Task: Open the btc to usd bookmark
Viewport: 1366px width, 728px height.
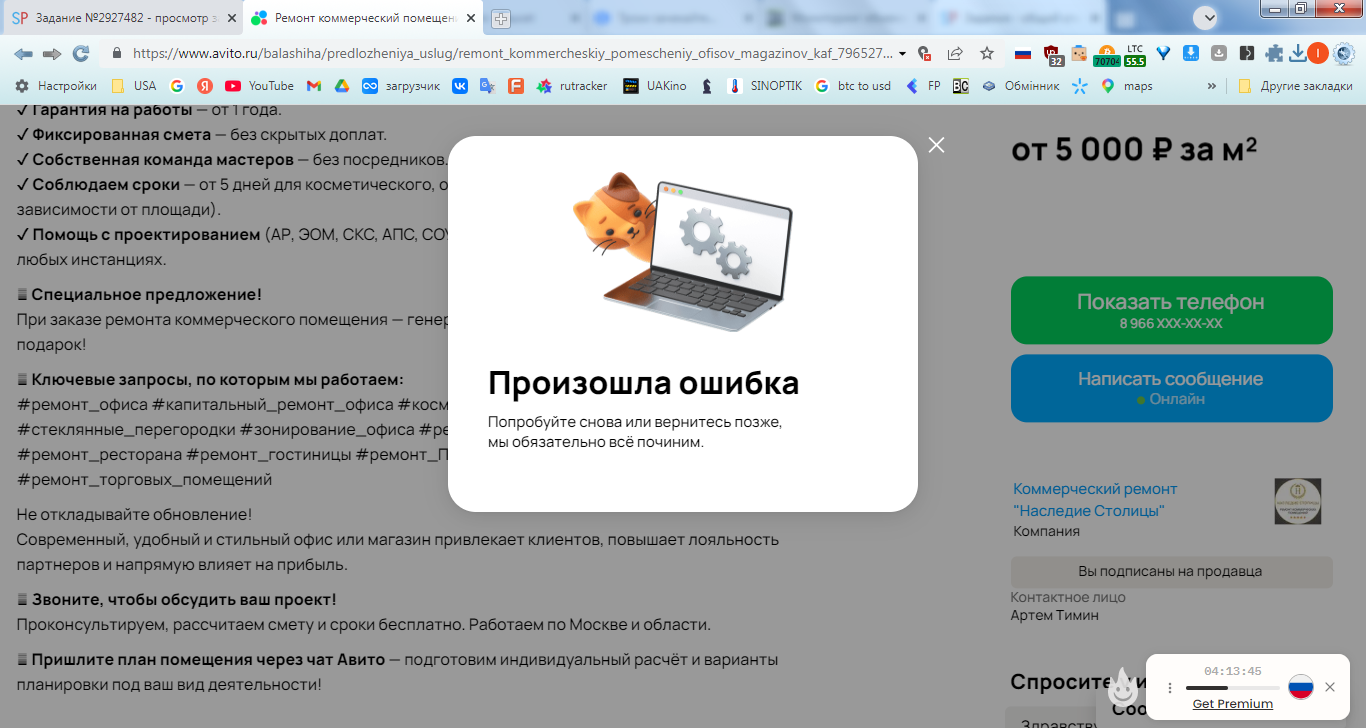Action: click(852, 86)
